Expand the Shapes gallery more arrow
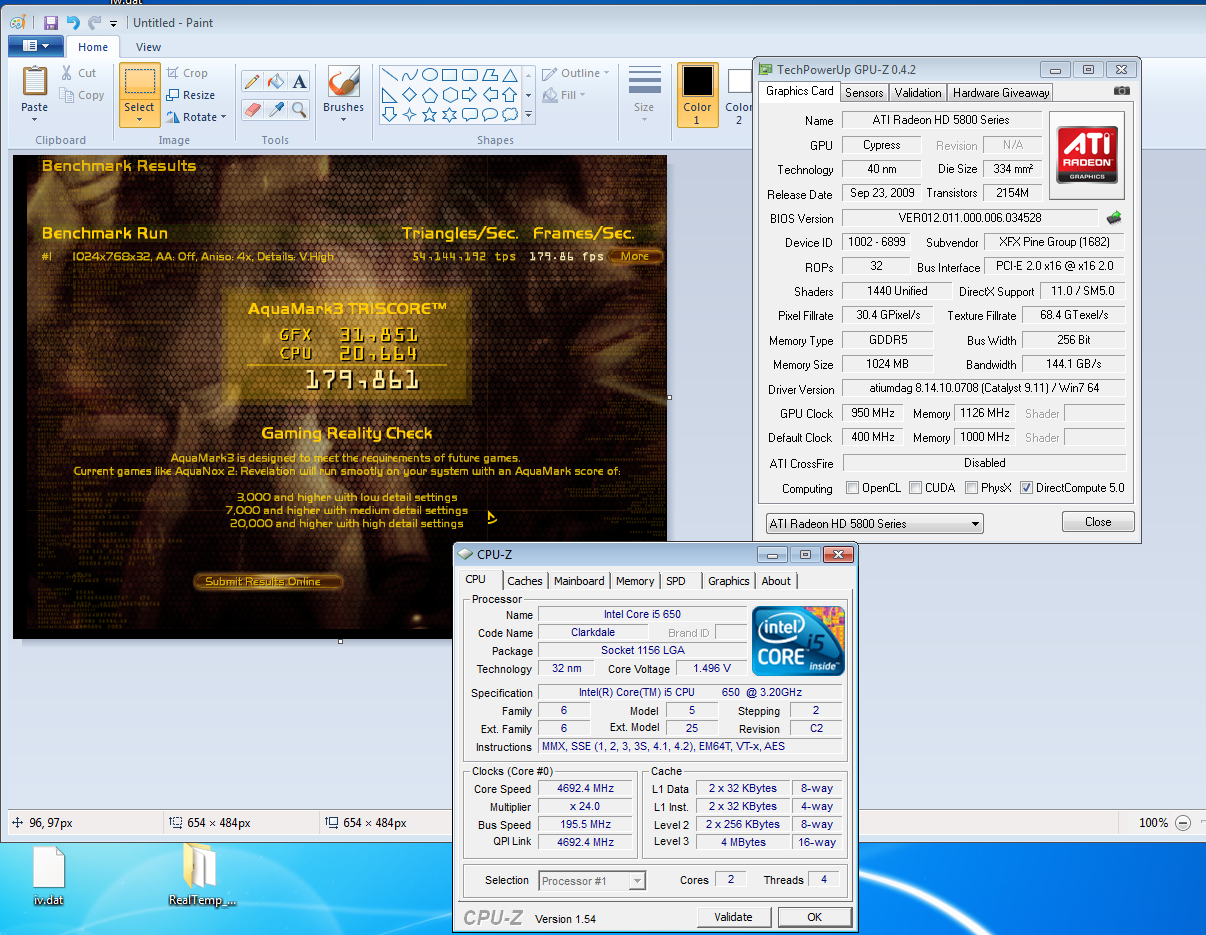 click(x=529, y=116)
